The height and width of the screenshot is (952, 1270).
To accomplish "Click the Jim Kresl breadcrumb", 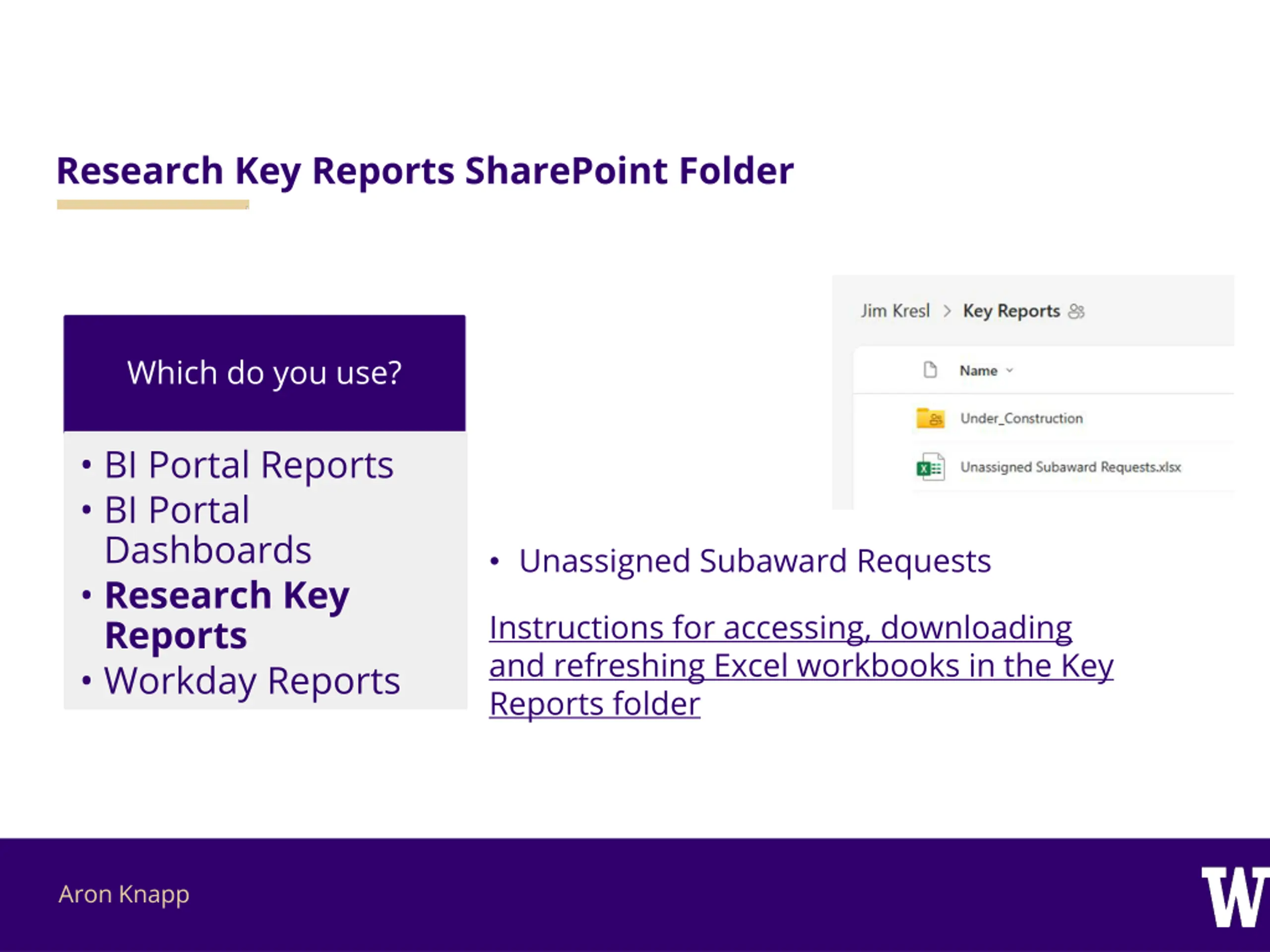I will click(895, 311).
